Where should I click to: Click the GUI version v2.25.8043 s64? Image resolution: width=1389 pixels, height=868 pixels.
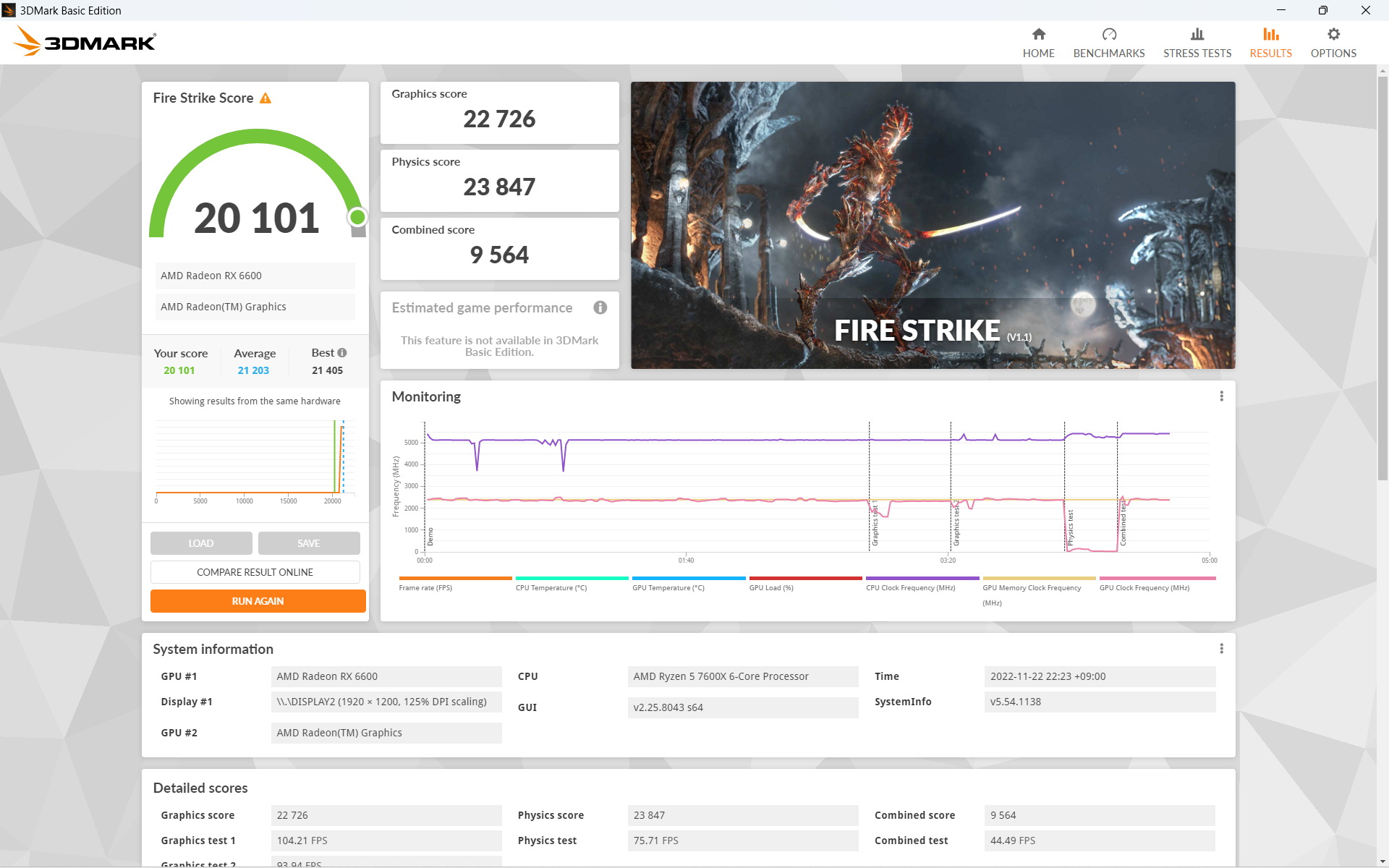[x=743, y=707]
